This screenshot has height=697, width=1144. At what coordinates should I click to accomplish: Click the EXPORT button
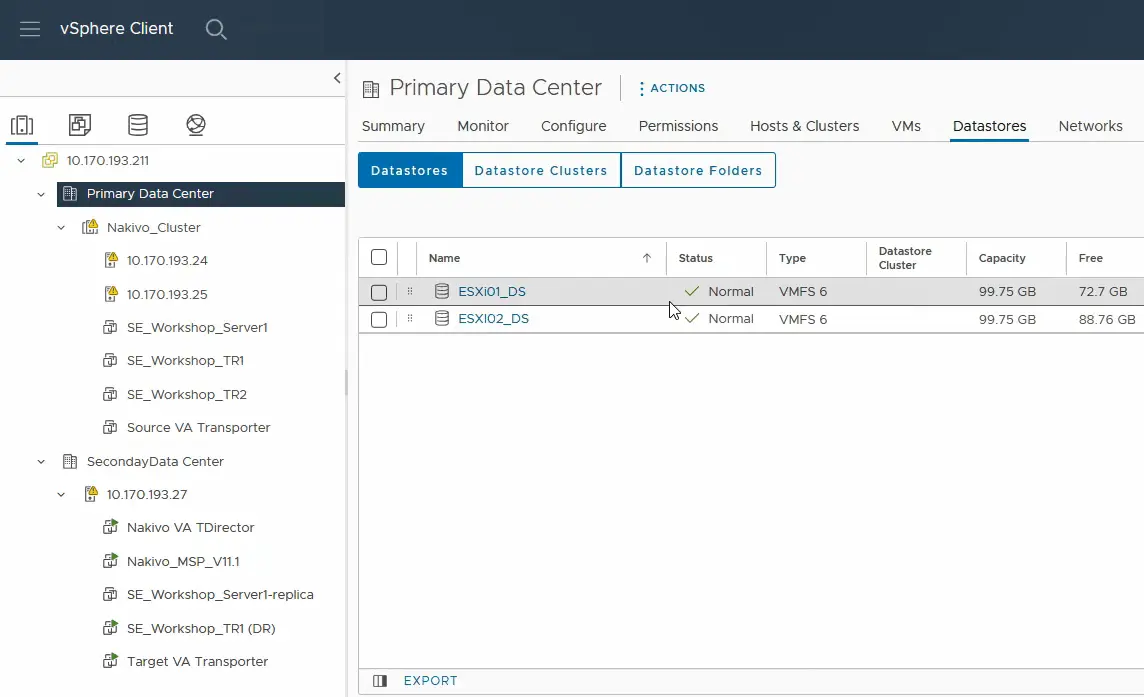click(430, 681)
